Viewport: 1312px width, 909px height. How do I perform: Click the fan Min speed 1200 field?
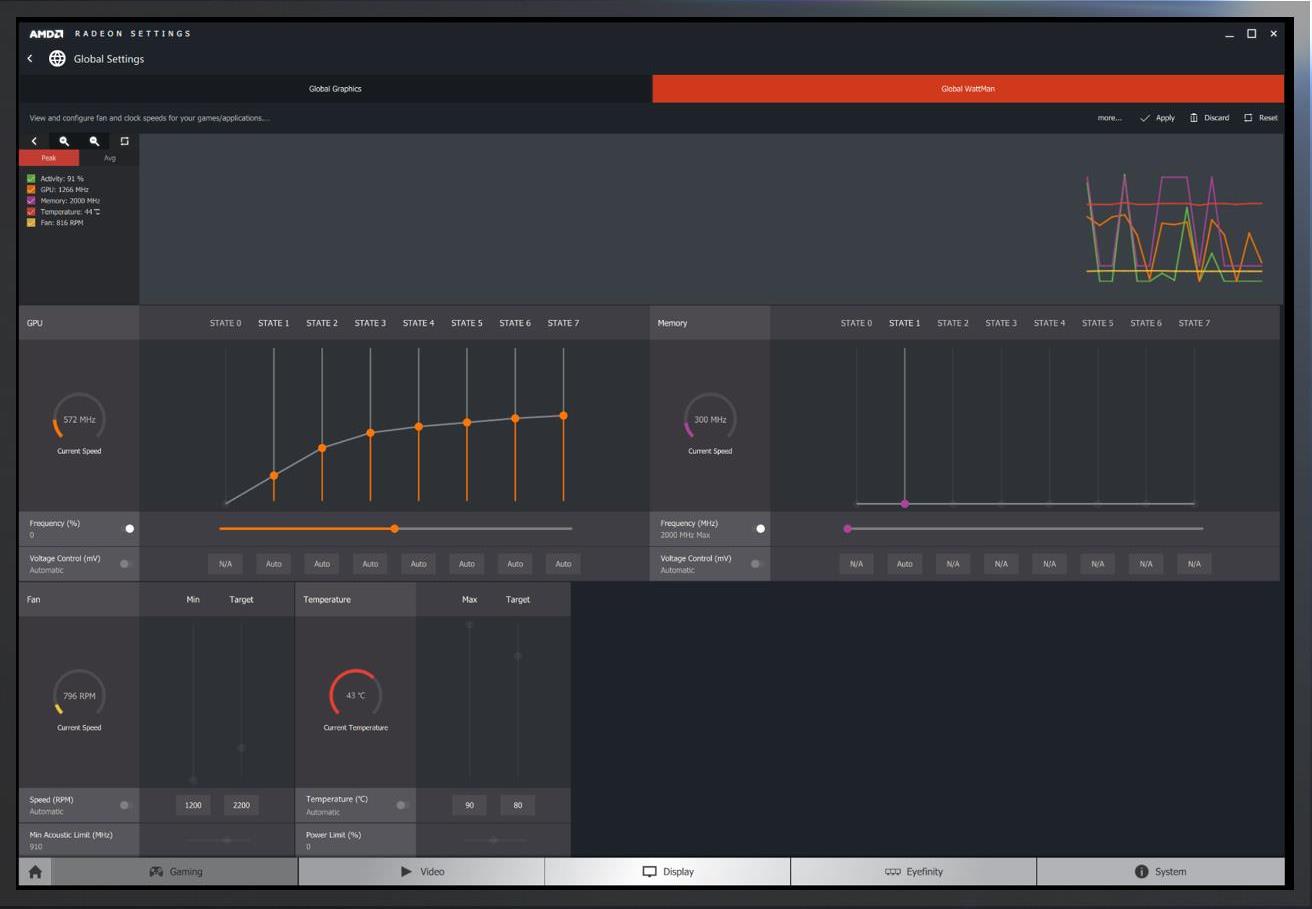click(193, 805)
